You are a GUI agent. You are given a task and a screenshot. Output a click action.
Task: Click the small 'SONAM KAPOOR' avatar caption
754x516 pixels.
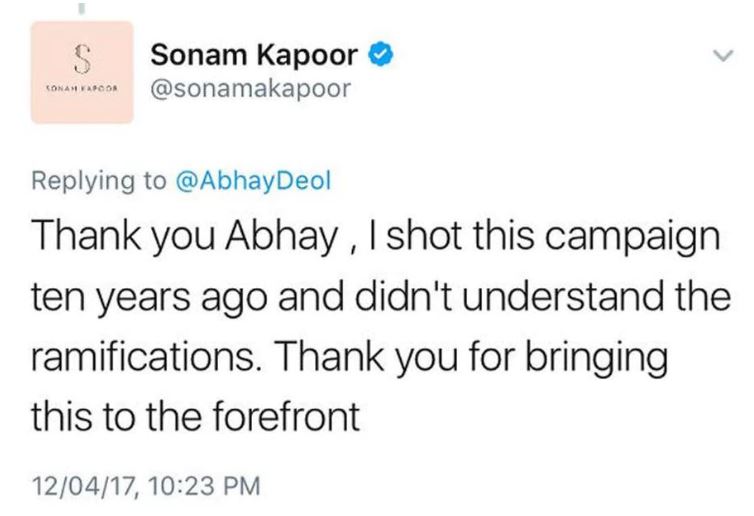(x=82, y=89)
